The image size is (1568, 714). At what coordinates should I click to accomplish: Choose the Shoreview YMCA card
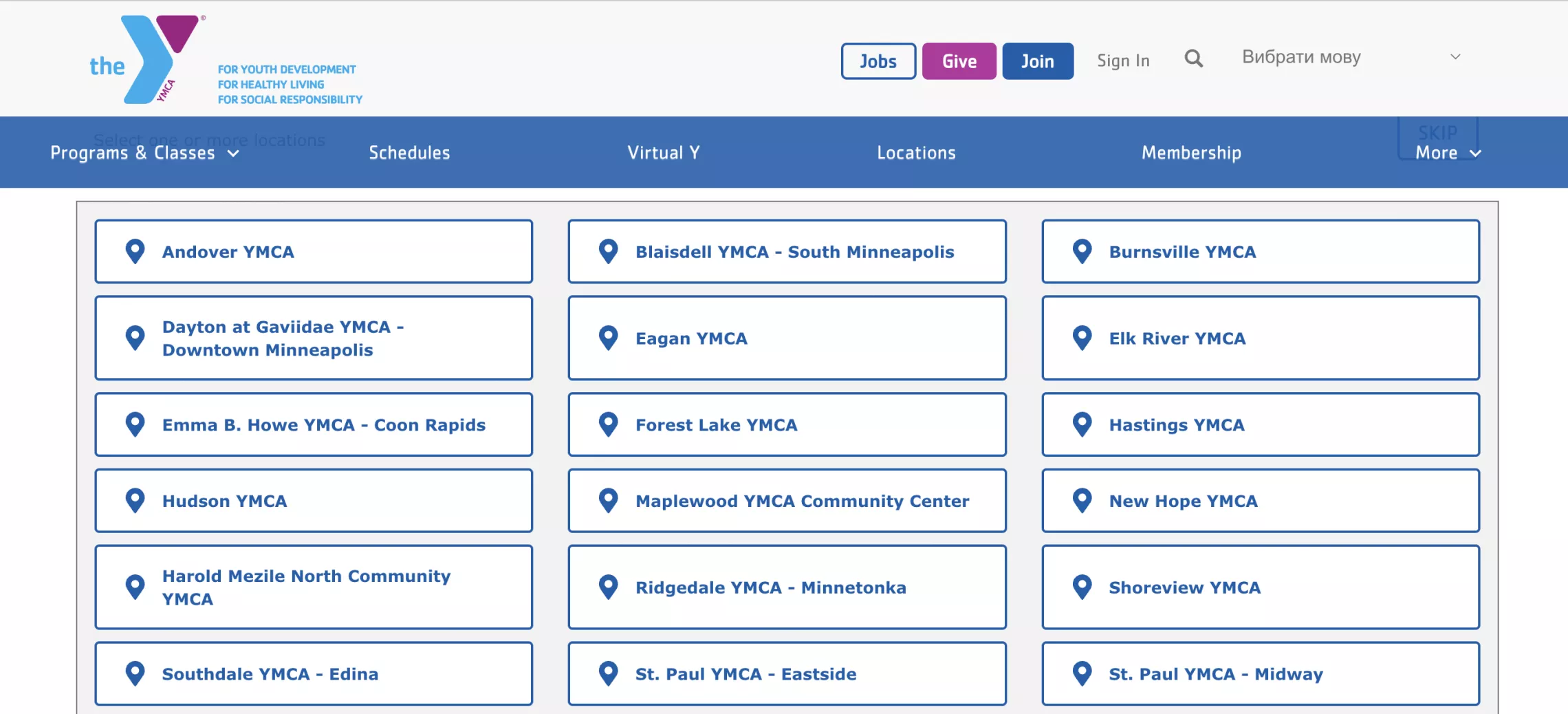pyautogui.click(x=1261, y=587)
